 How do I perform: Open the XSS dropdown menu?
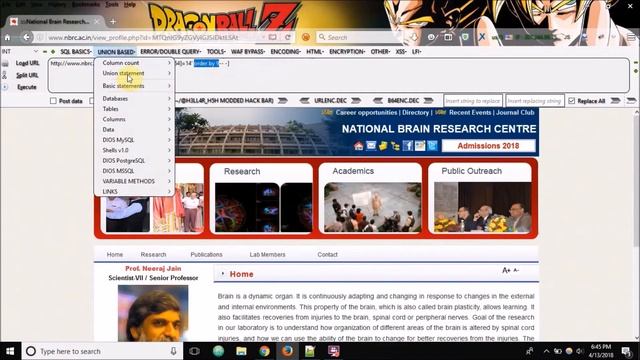tap(401, 52)
